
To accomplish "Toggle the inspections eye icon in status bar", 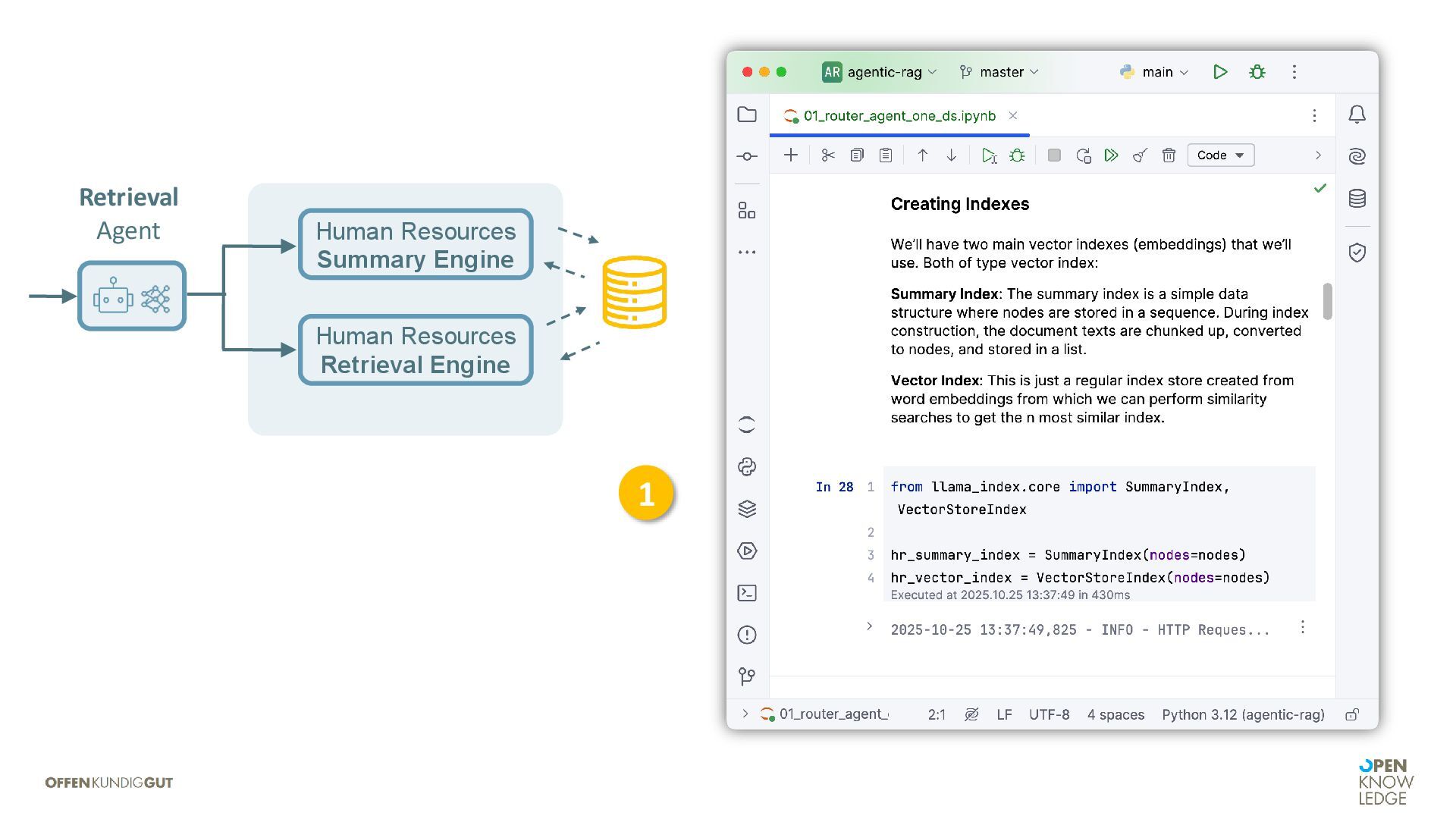I will pos(971,714).
